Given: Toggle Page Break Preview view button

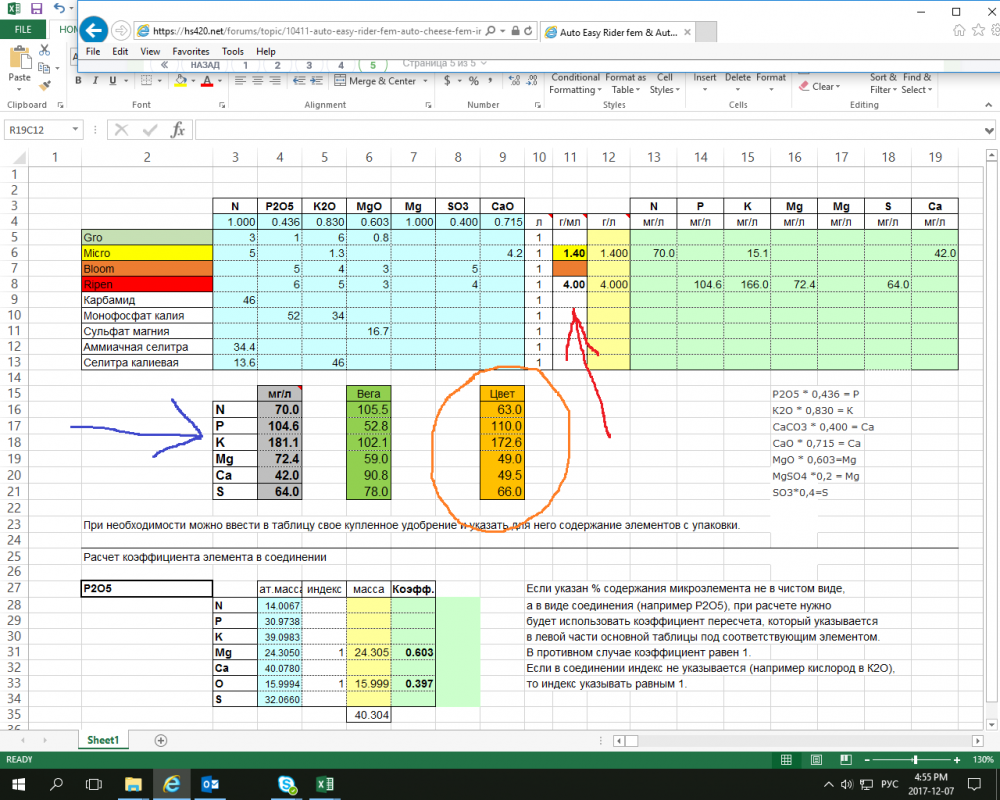Looking at the screenshot, I should coord(846,759).
